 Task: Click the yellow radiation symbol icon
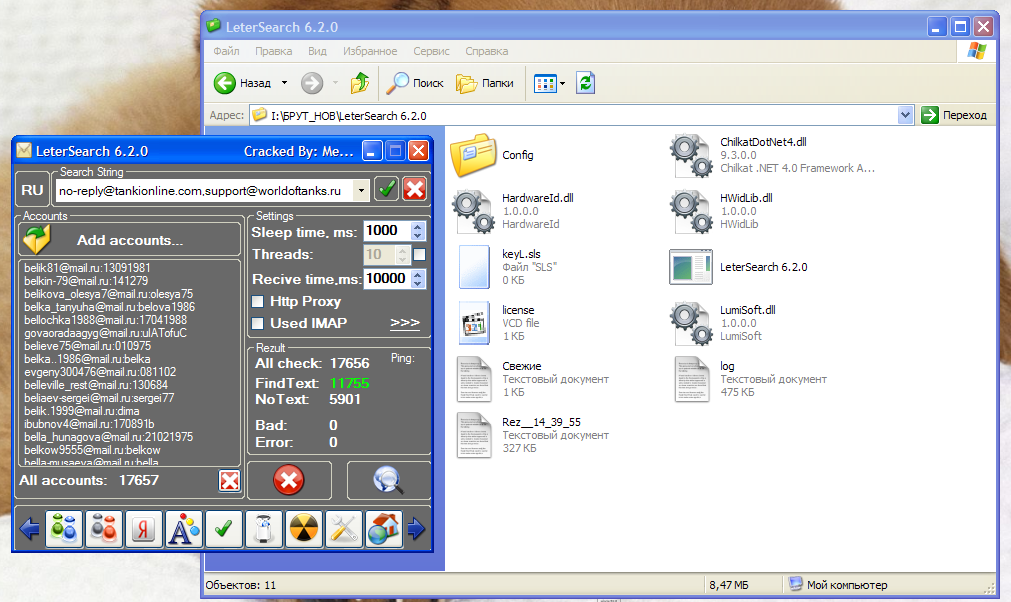304,529
